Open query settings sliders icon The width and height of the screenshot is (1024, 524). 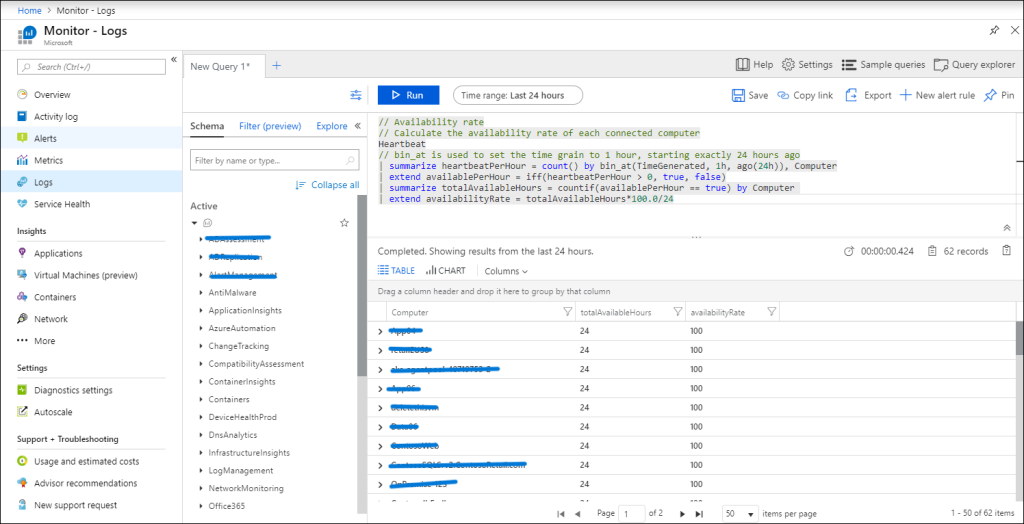click(356, 95)
